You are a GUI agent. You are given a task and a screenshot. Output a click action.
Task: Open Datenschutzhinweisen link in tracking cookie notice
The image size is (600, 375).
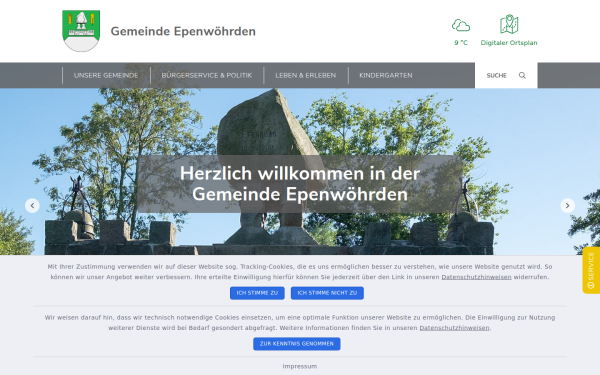click(x=476, y=277)
